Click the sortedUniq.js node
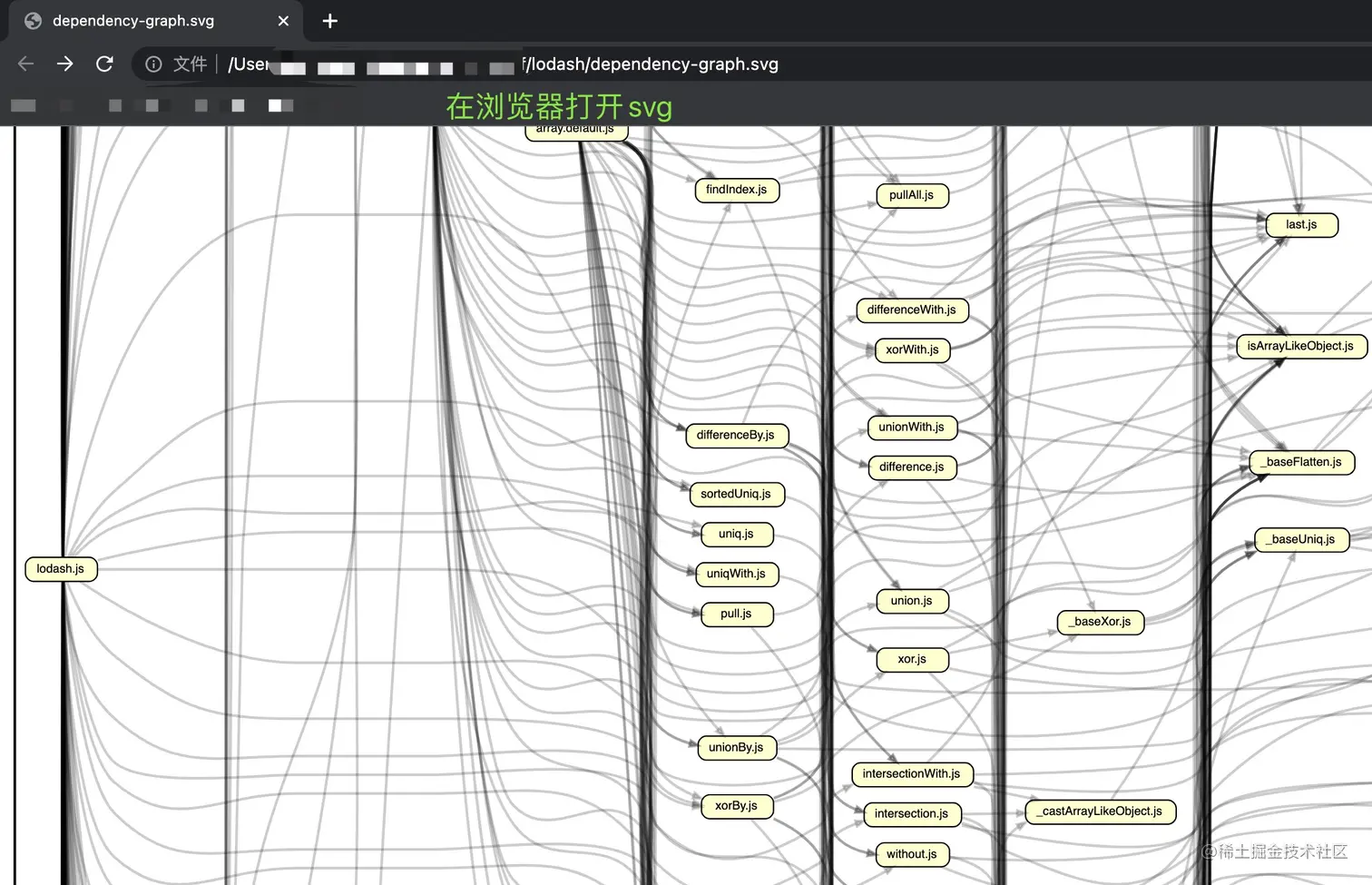The image size is (1372, 885). pos(736,494)
